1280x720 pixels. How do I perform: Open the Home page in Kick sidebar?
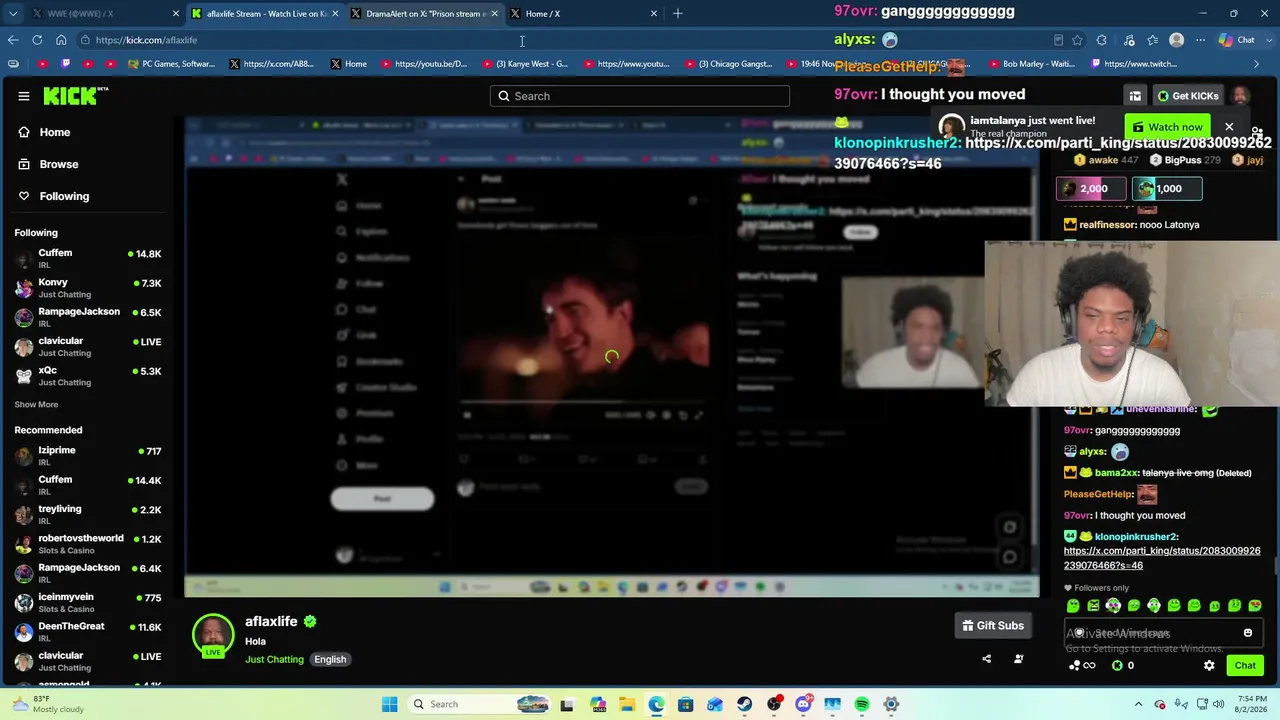(55, 132)
